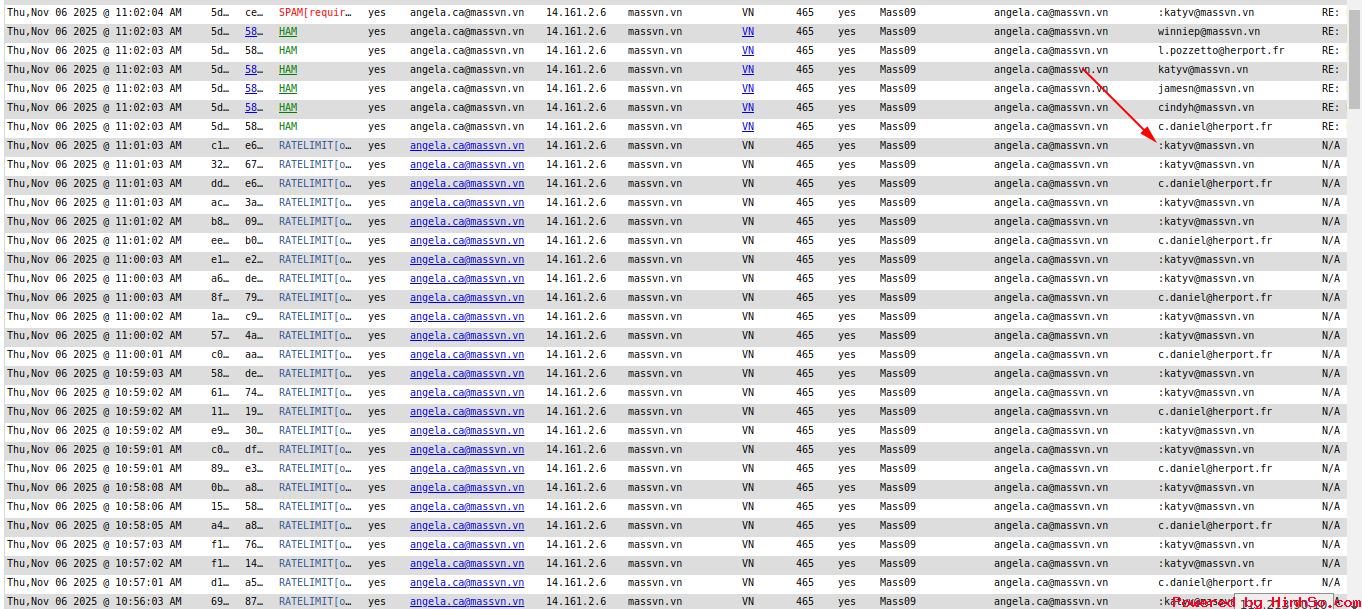This screenshot has width=1362, height=609.
Task: Click the 10:56:03 AM row's angela.ca@massvn.vn link
Action: click(466, 602)
